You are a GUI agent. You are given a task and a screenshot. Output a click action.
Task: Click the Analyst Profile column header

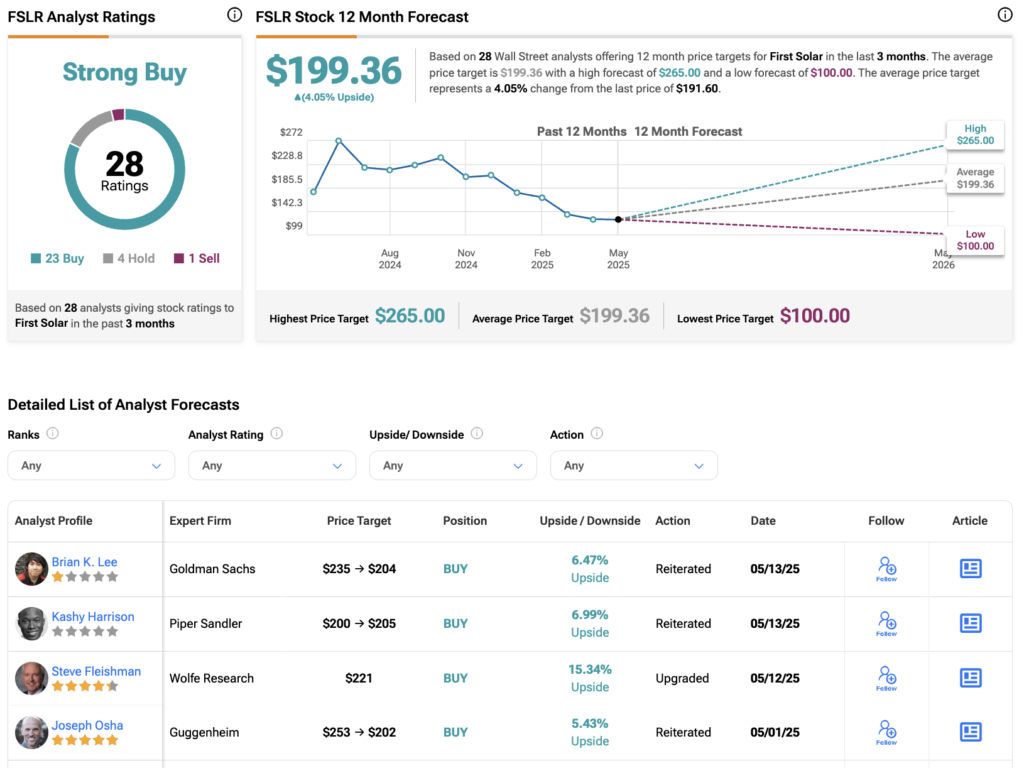(54, 520)
